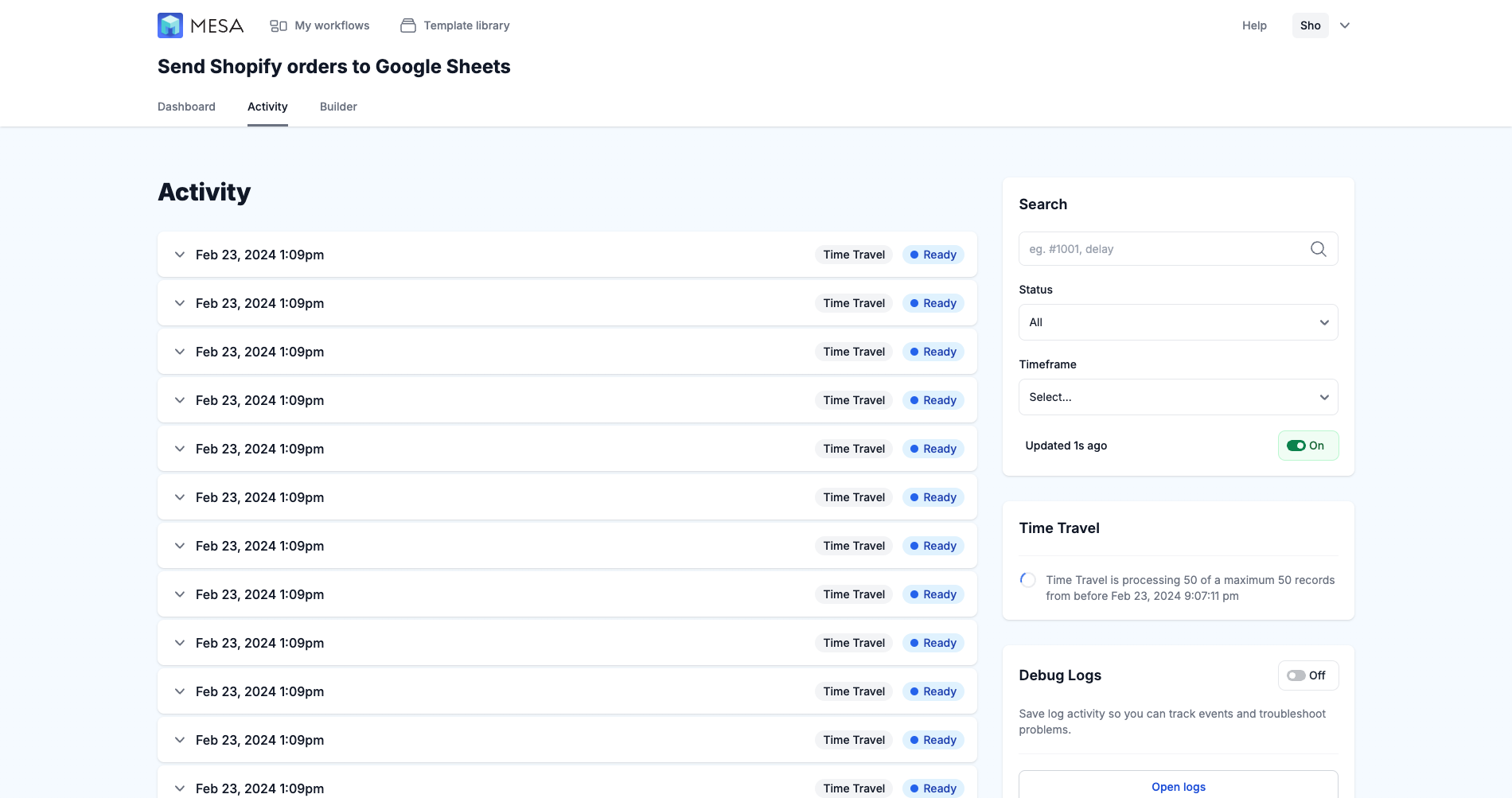Screen dimensions: 1512x798
Task: Open the Timeframe Select... dropdown
Action: 1178,397
